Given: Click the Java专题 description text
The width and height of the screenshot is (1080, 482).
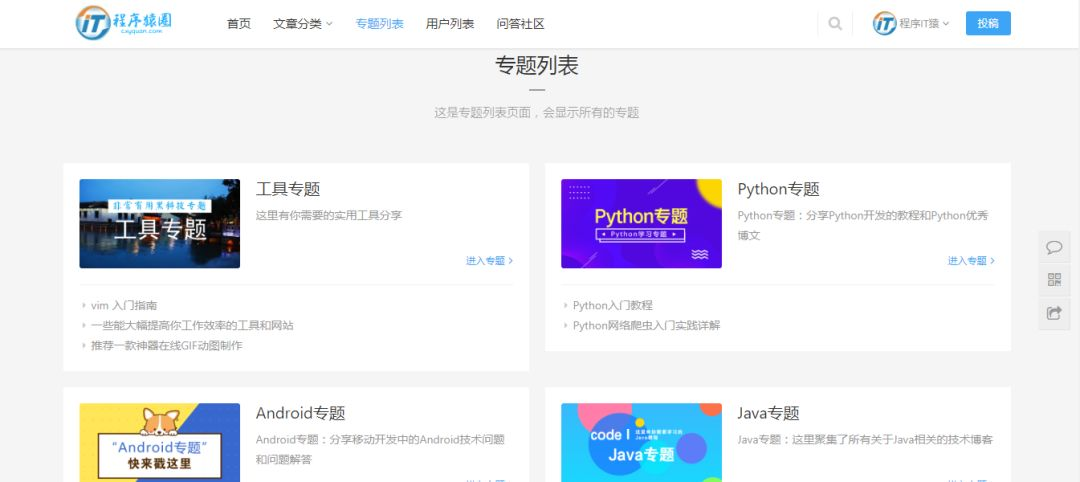Looking at the screenshot, I should tap(865, 439).
